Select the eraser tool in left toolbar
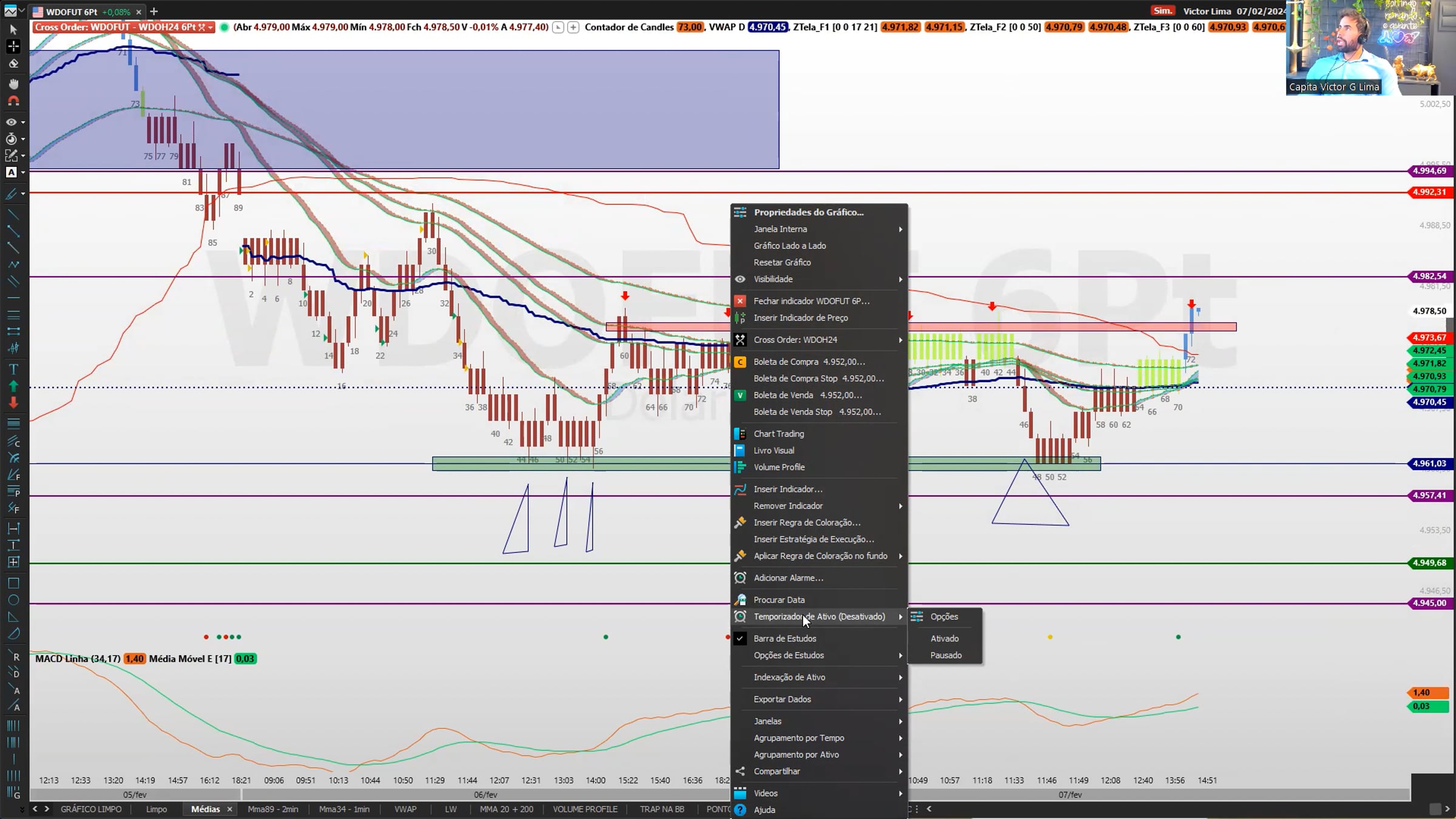 click(x=13, y=64)
